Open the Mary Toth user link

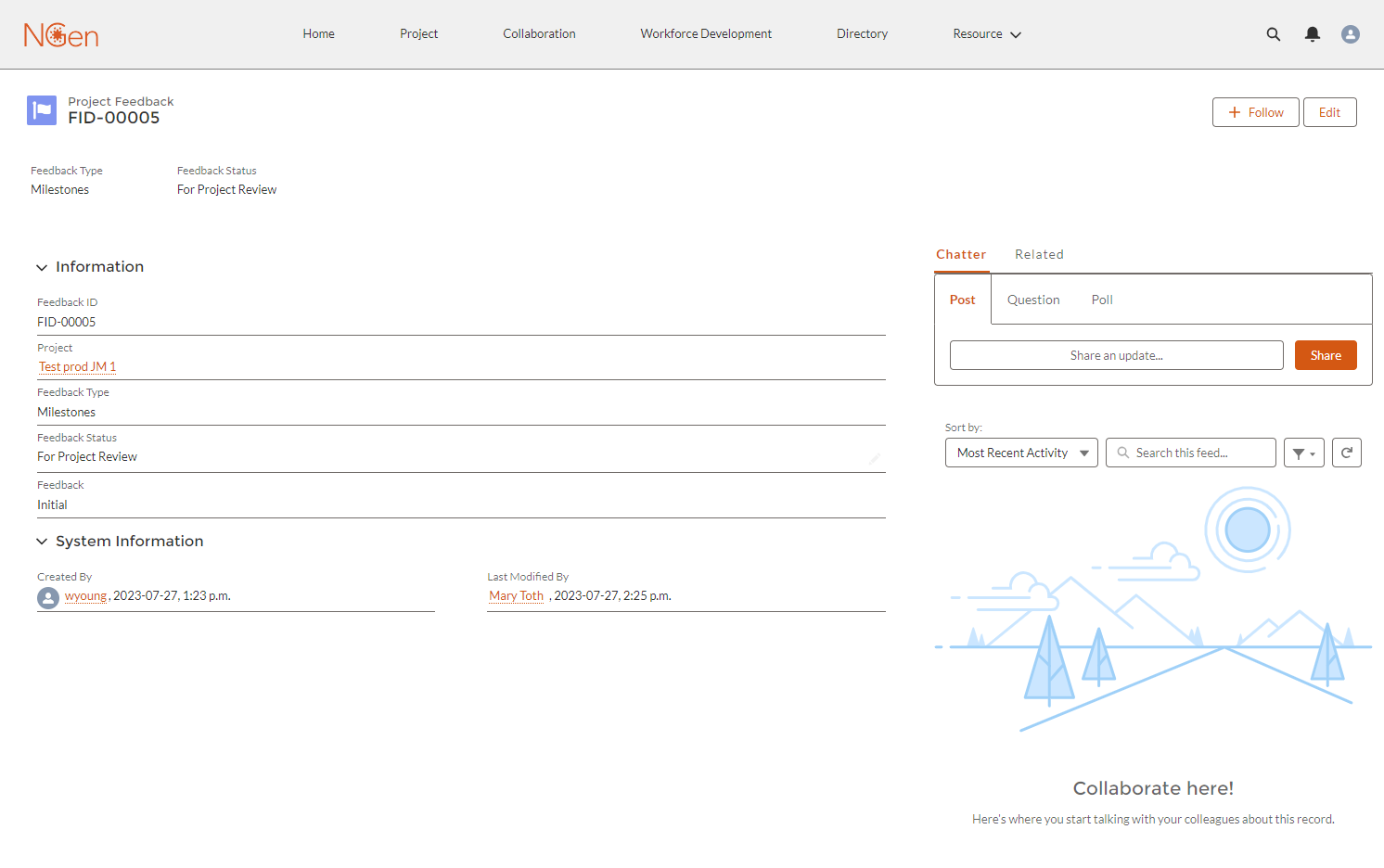point(517,596)
